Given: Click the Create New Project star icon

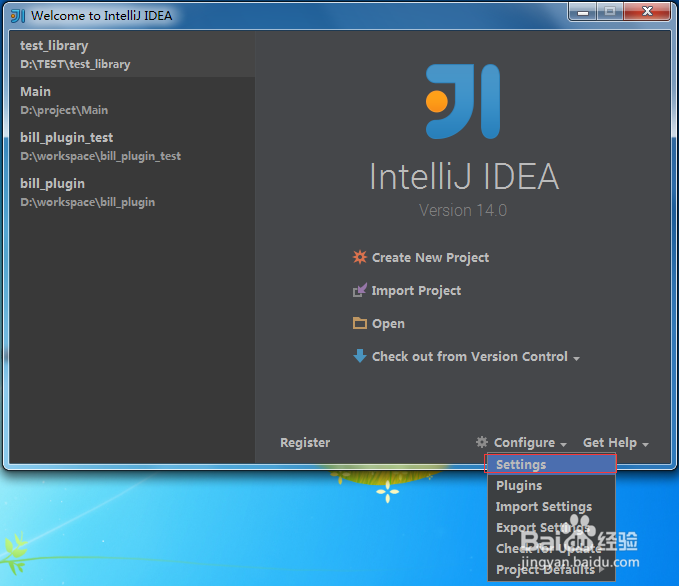Looking at the screenshot, I should tap(359, 257).
